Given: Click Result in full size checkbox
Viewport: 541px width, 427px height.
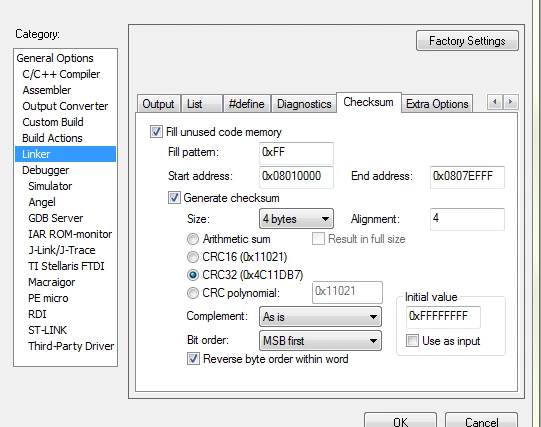Looking at the screenshot, I should coord(318,239).
